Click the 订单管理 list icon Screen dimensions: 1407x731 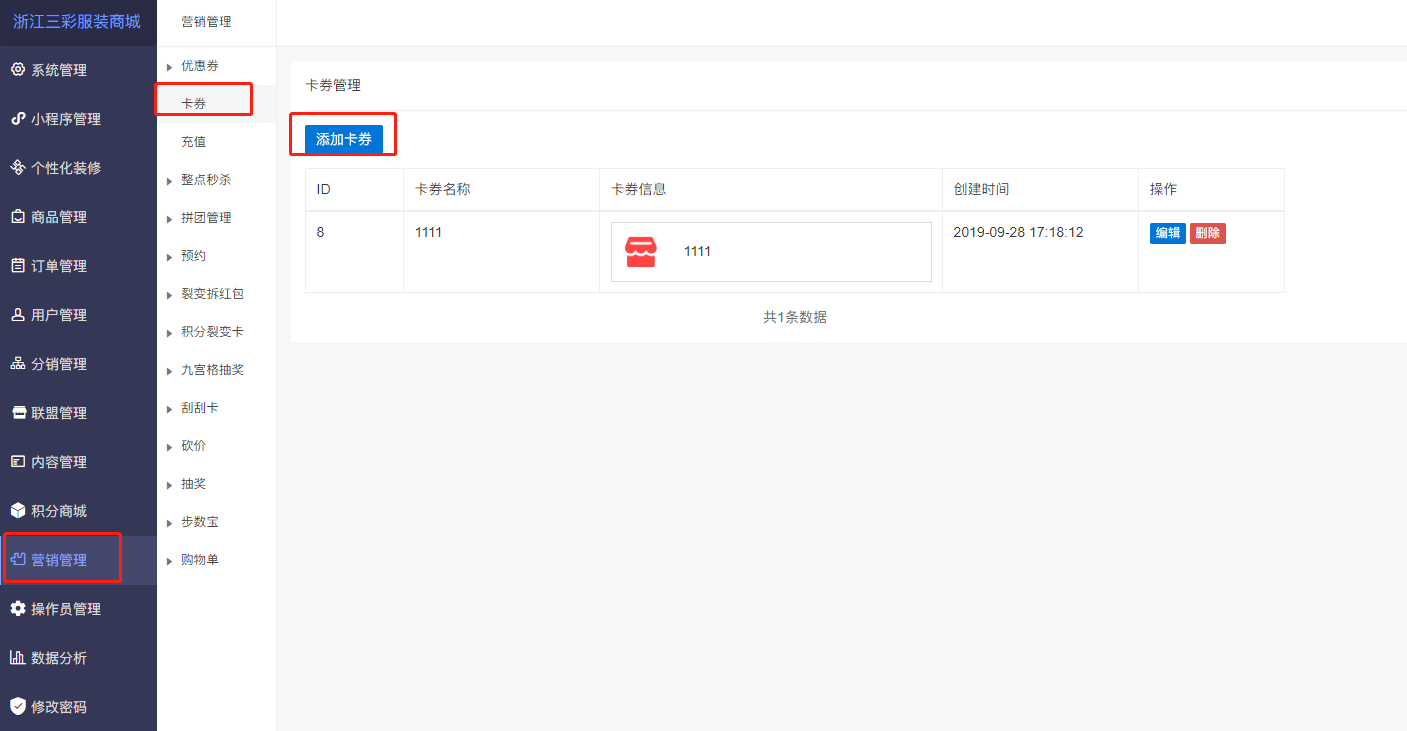coord(17,266)
